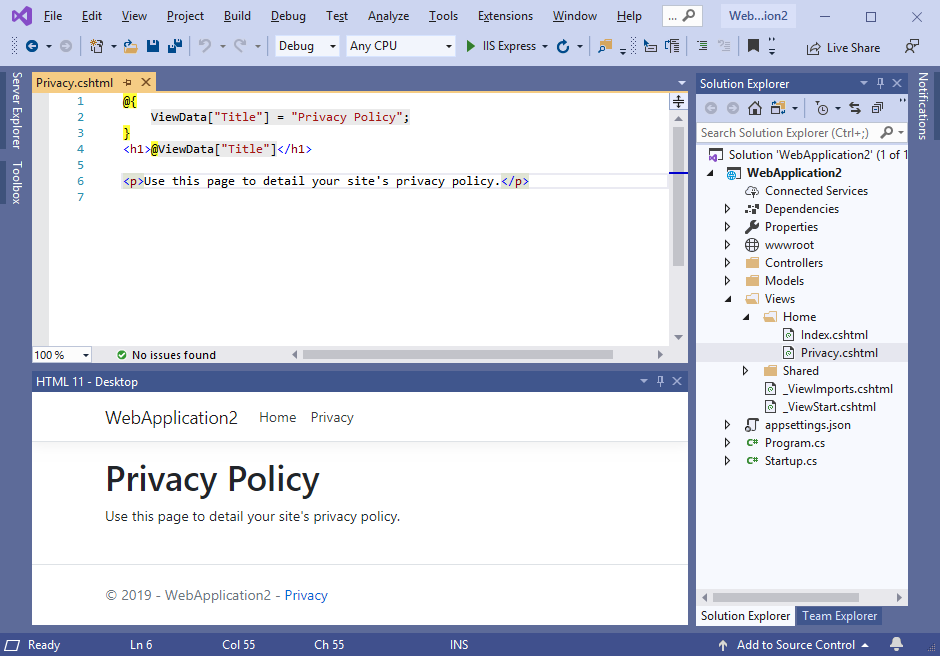
Task: Collapse the Views folder in tree
Action: (x=728, y=299)
